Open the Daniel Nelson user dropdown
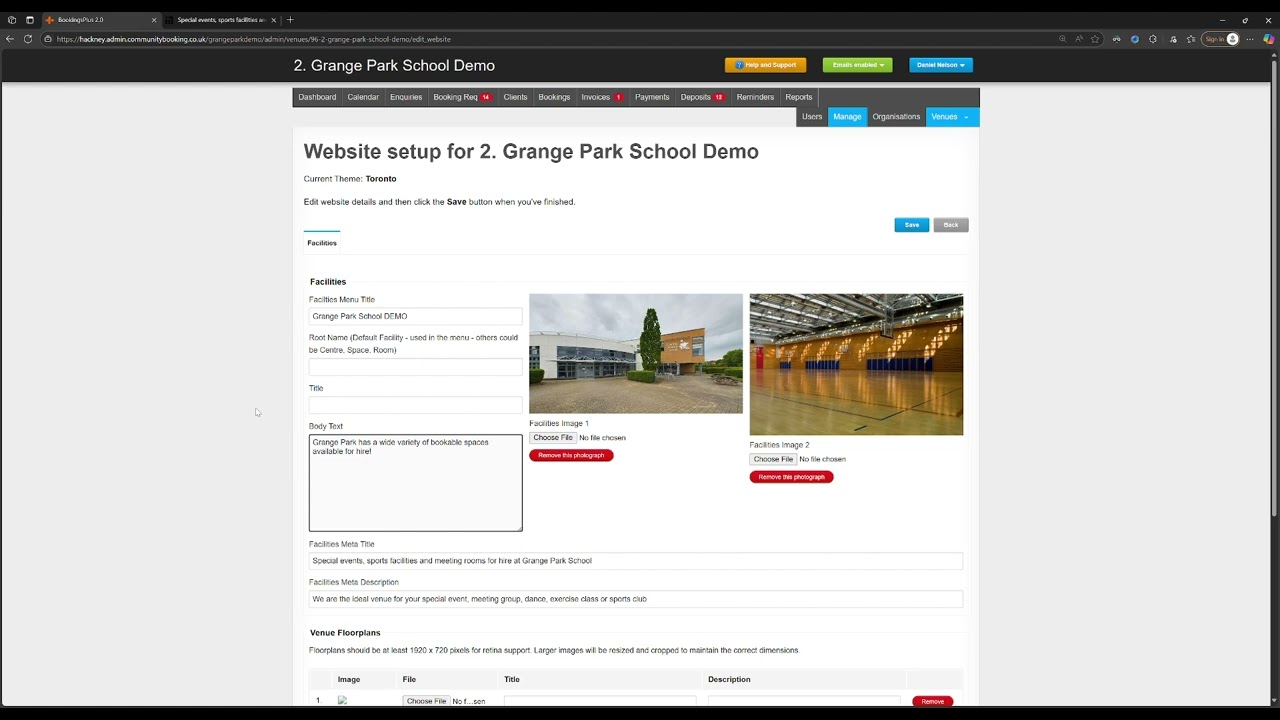 [941, 65]
